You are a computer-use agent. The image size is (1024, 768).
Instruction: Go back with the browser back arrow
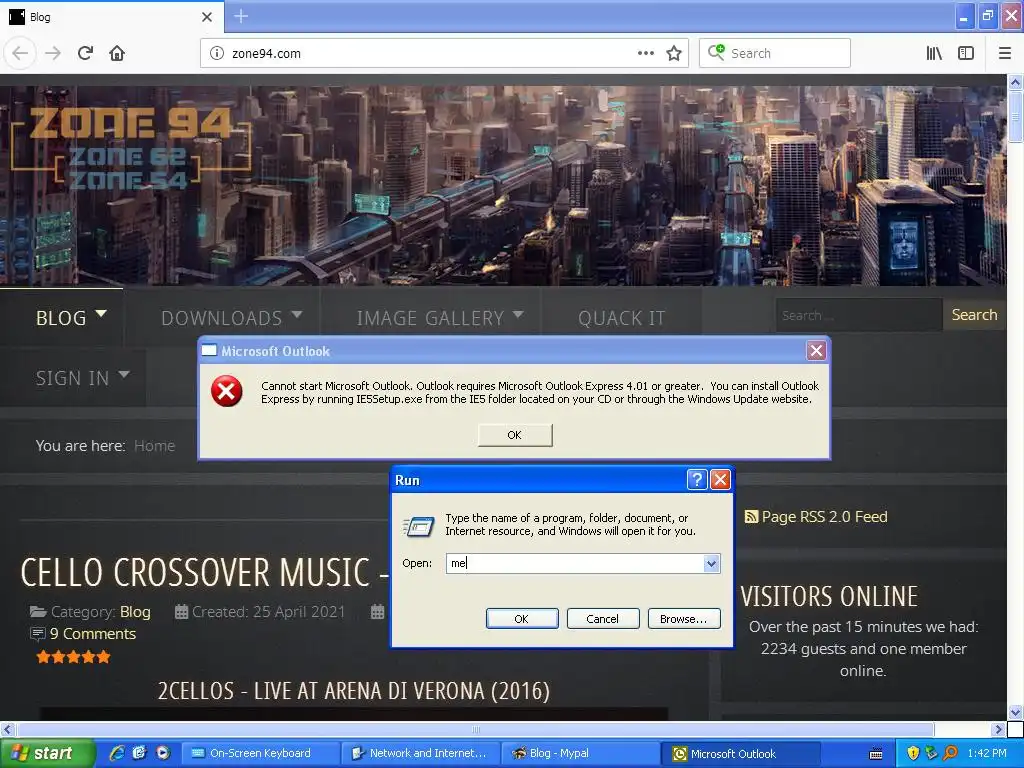20,53
